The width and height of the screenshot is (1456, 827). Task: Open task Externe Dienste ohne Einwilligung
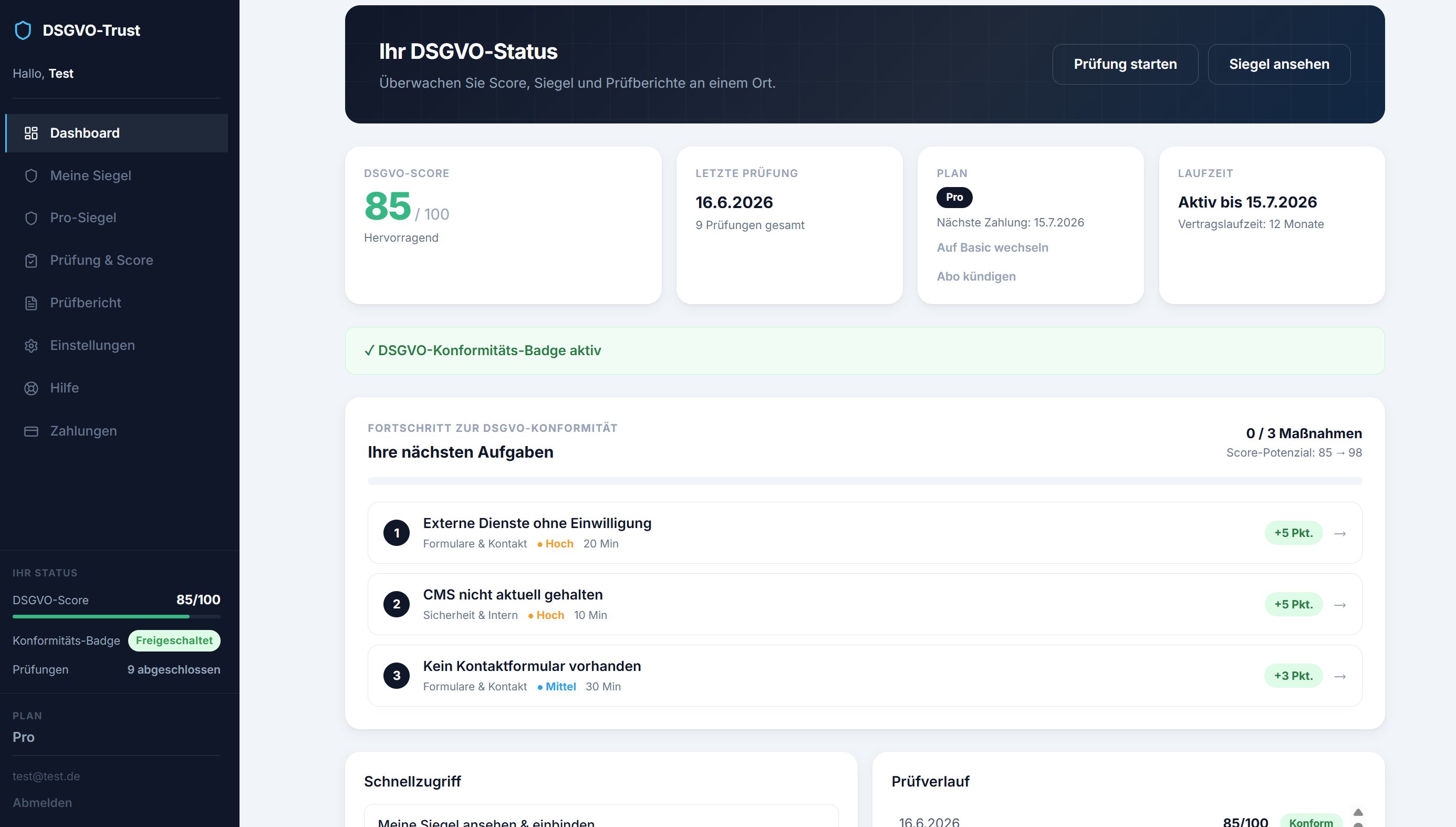pyautogui.click(x=865, y=533)
